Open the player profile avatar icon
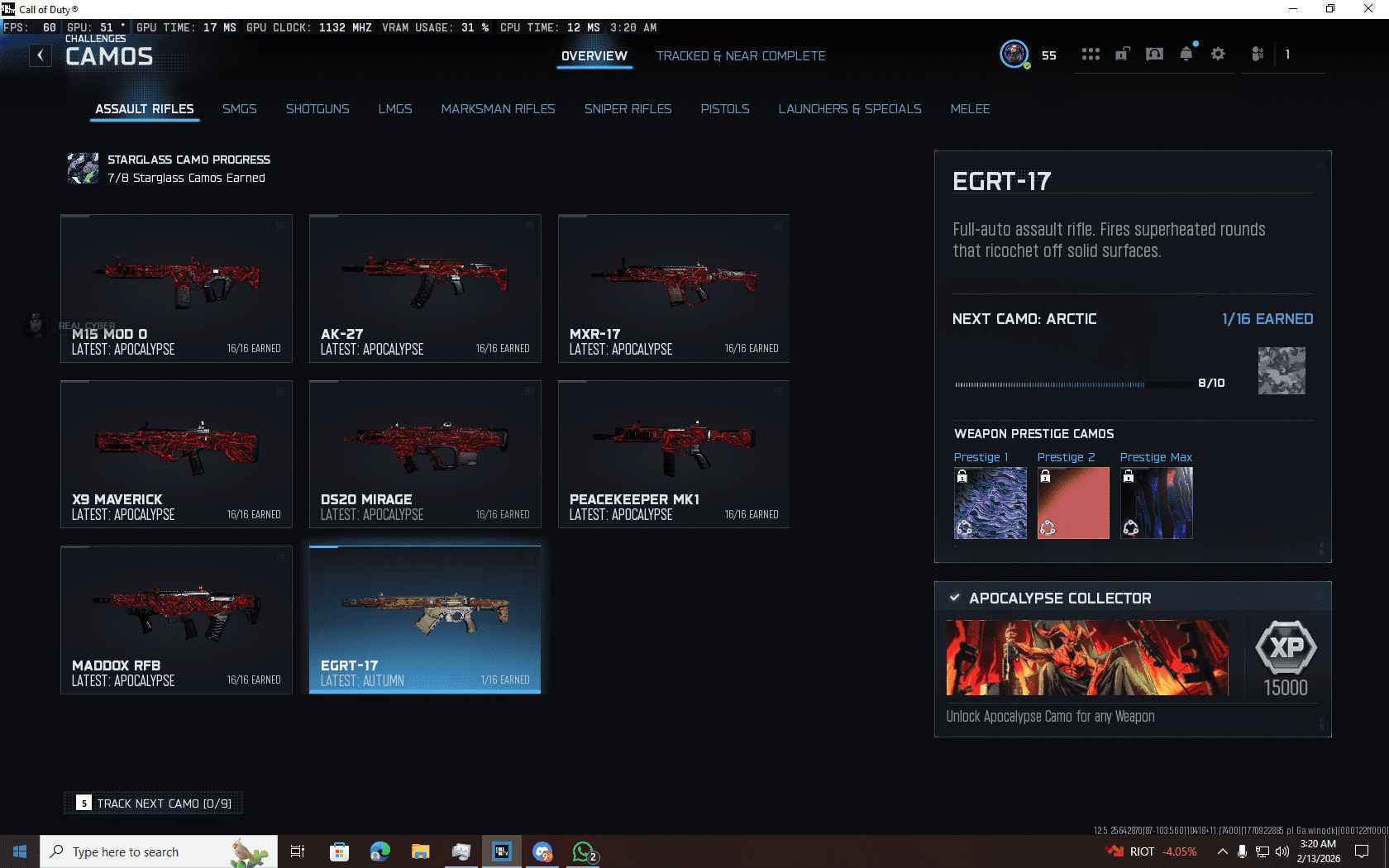This screenshot has height=868, width=1389. point(1014,55)
